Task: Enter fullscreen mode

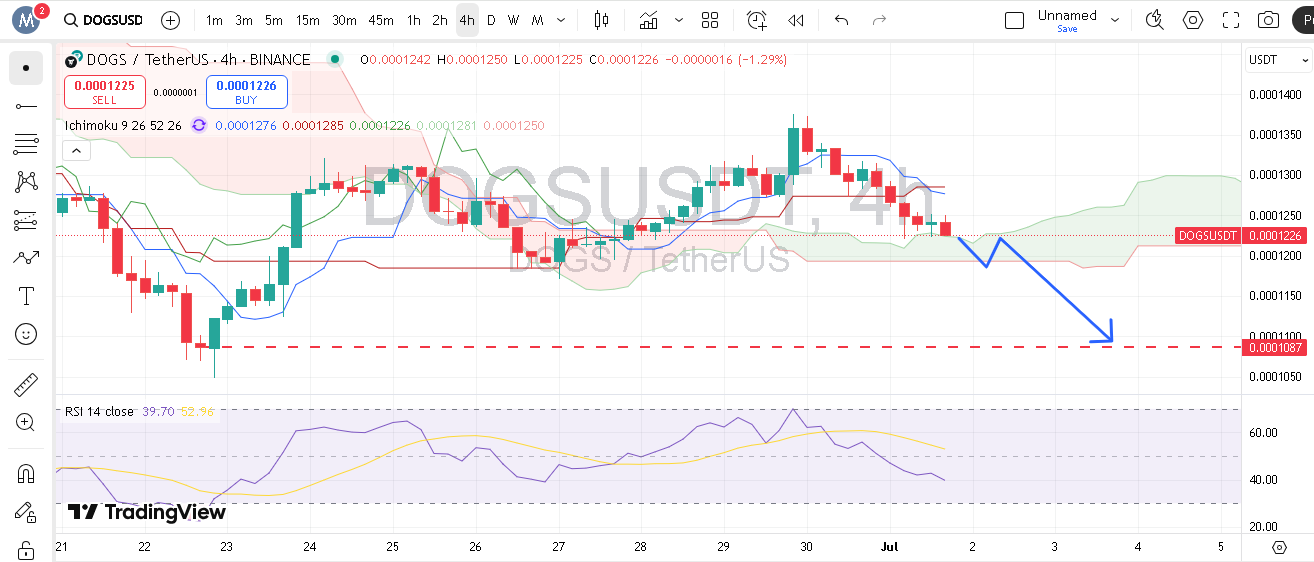Action: [x=1231, y=20]
